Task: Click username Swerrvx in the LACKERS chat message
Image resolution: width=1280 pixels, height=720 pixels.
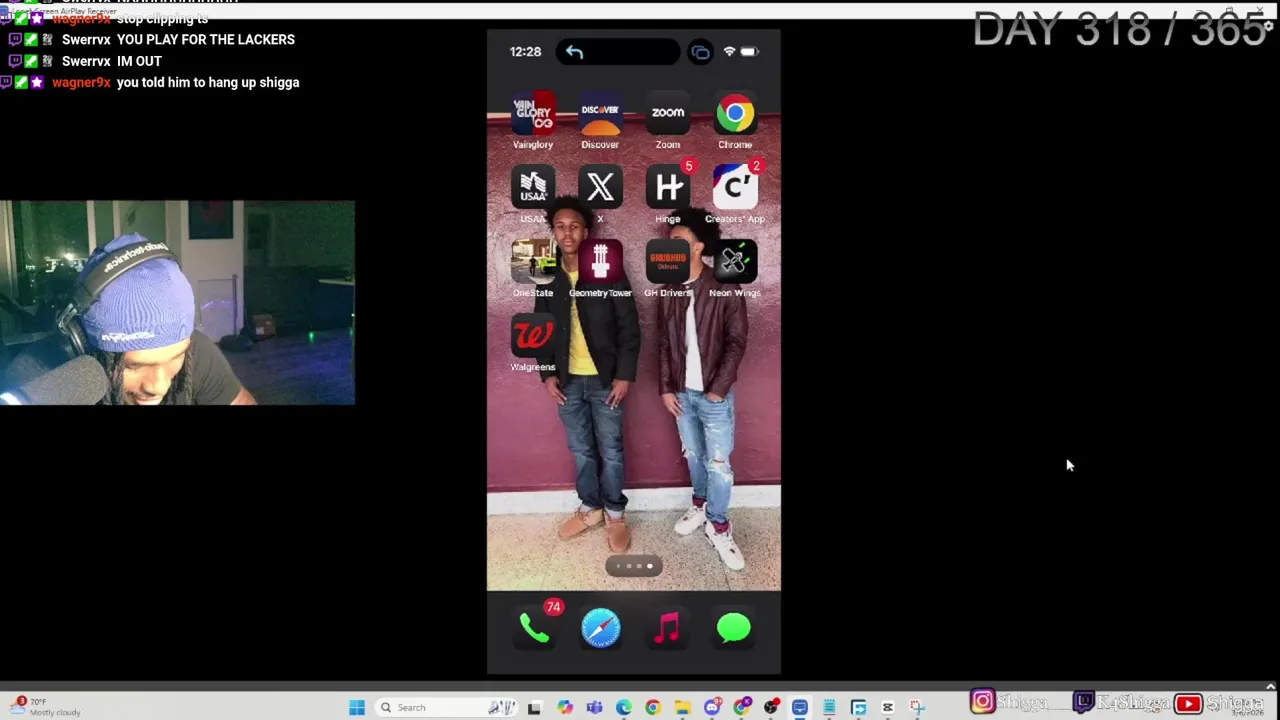Action: [x=86, y=39]
